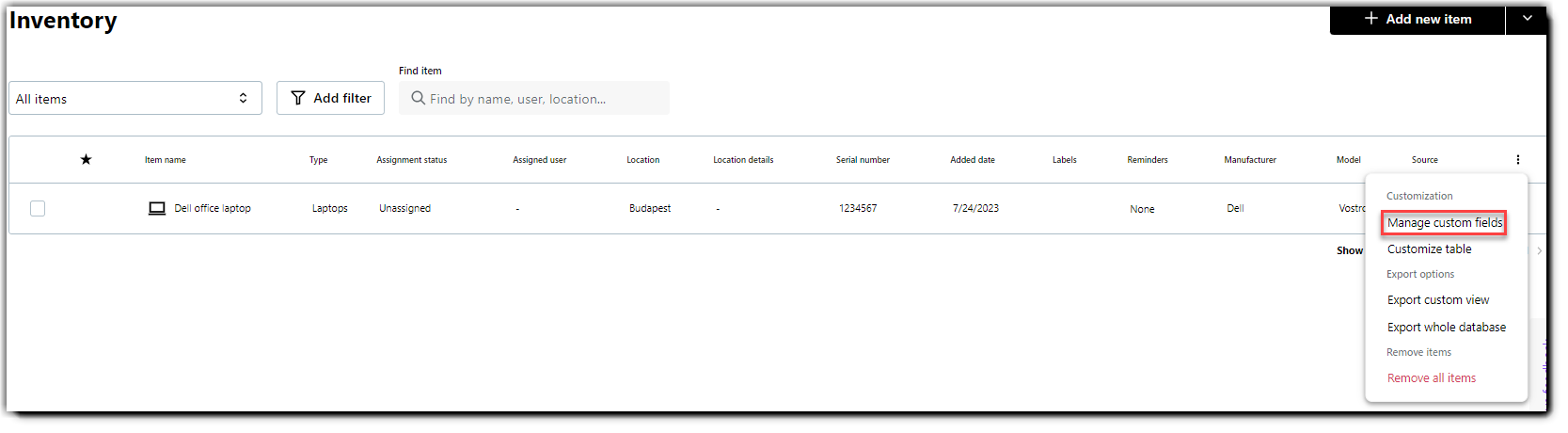Click the three-dot table options icon

pos(1517,160)
